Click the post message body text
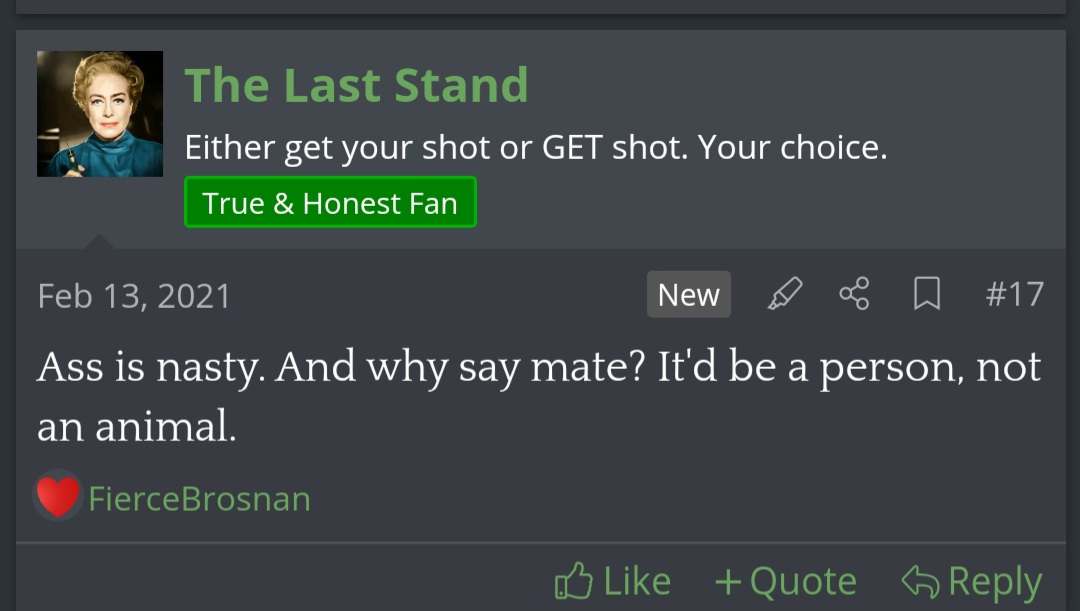The width and height of the screenshot is (1080, 611). pyautogui.click(x=538, y=397)
